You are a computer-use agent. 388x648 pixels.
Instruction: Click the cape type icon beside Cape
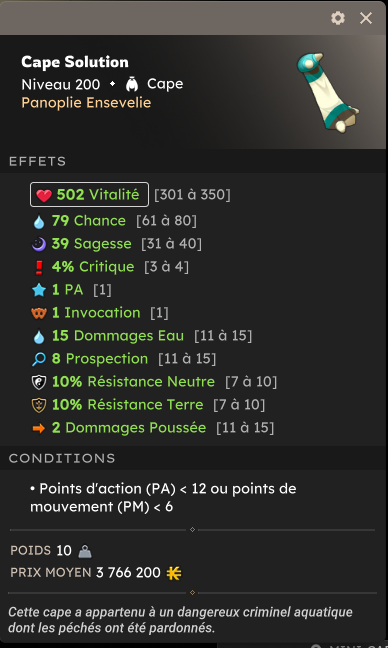pos(132,84)
